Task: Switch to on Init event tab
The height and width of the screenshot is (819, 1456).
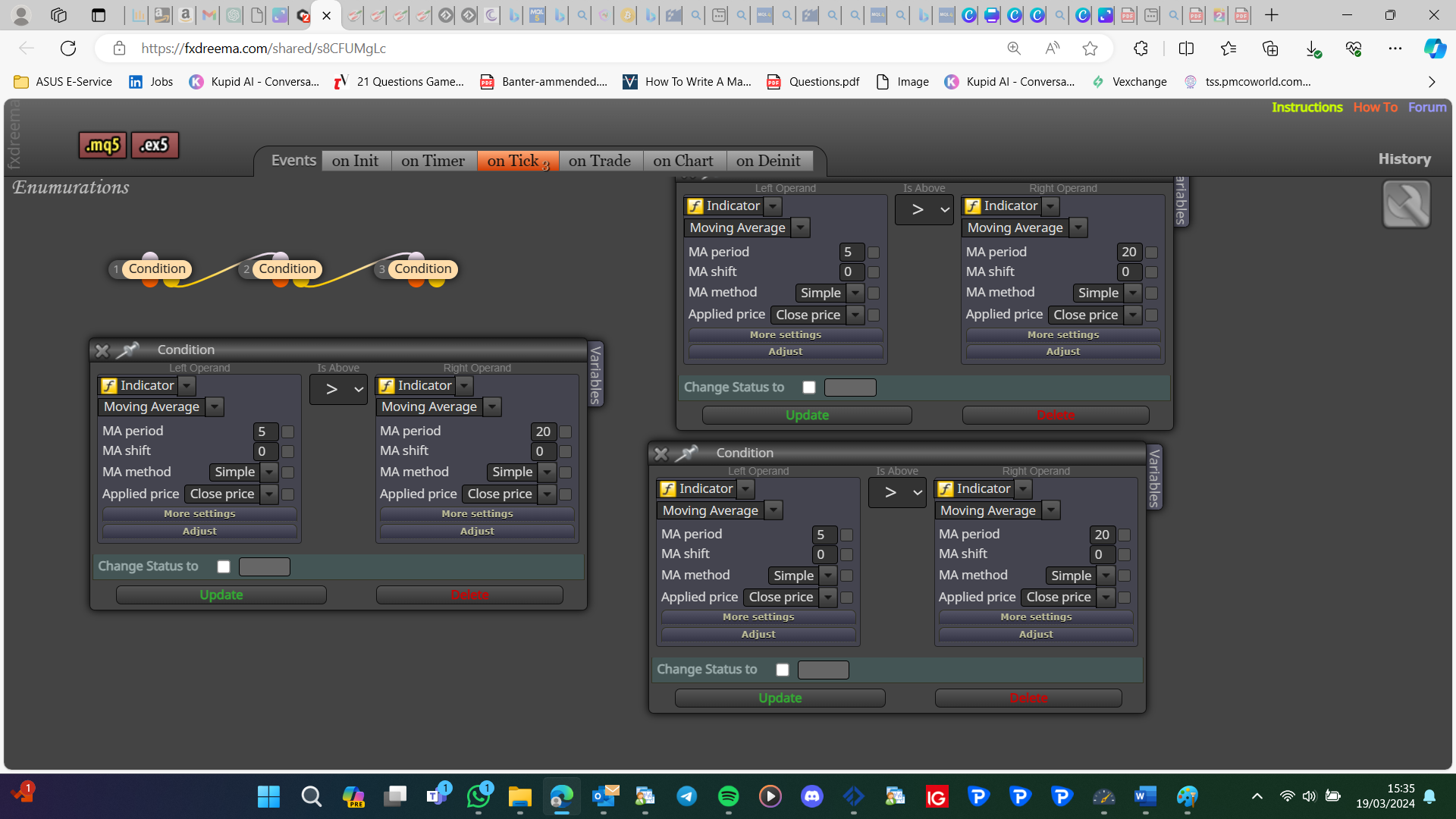Action: pyautogui.click(x=355, y=161)
